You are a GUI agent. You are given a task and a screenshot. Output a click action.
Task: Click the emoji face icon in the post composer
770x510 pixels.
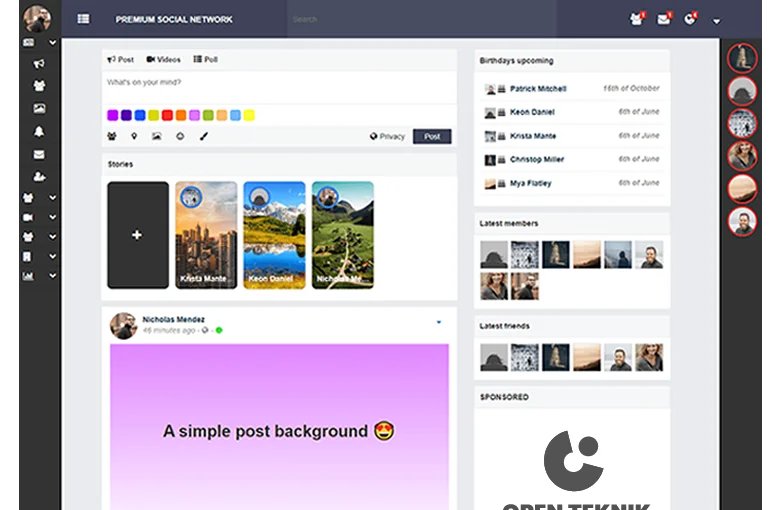(180, 136)
